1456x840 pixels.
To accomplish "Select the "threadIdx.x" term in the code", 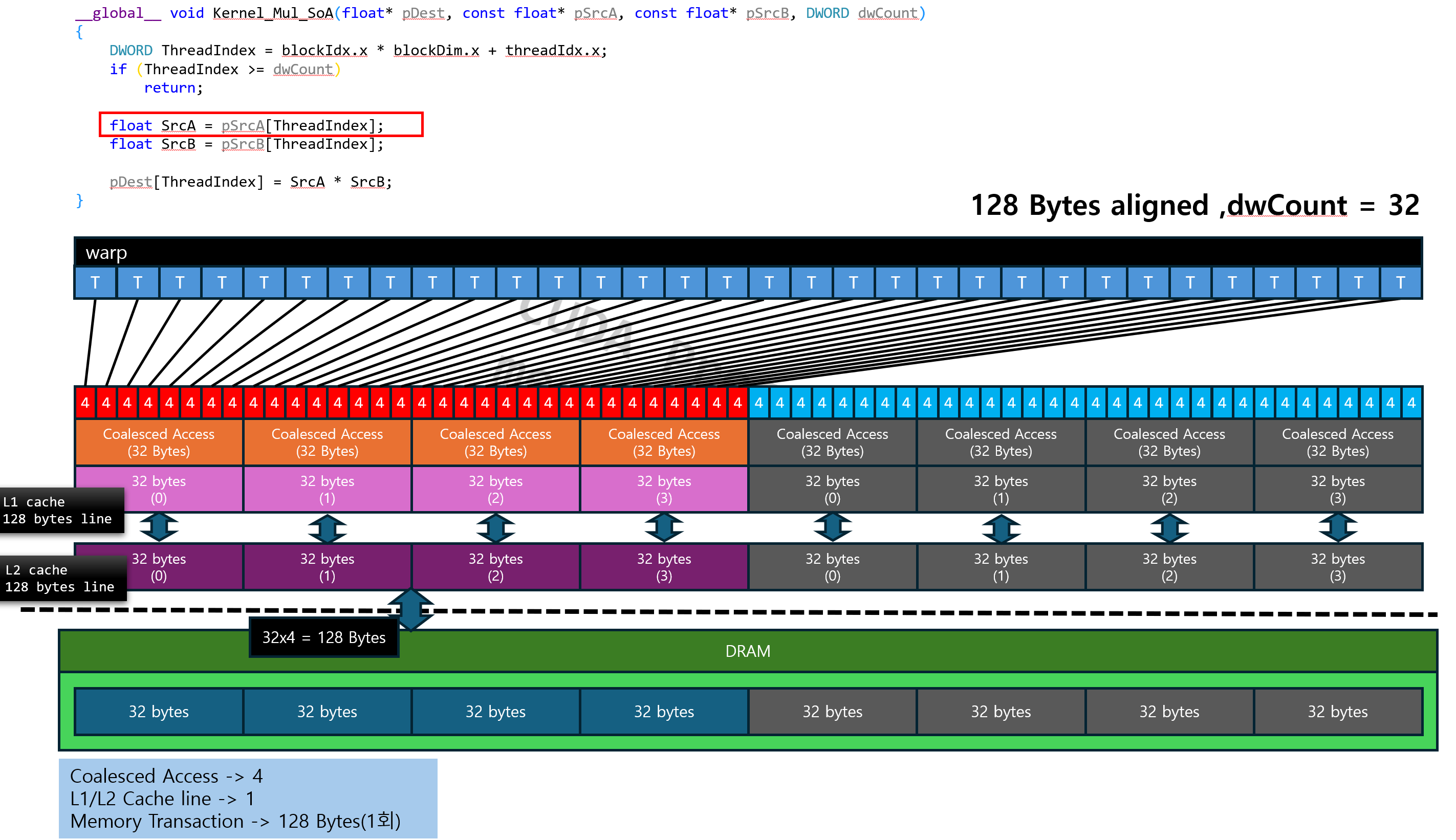I will click(552, 50).
